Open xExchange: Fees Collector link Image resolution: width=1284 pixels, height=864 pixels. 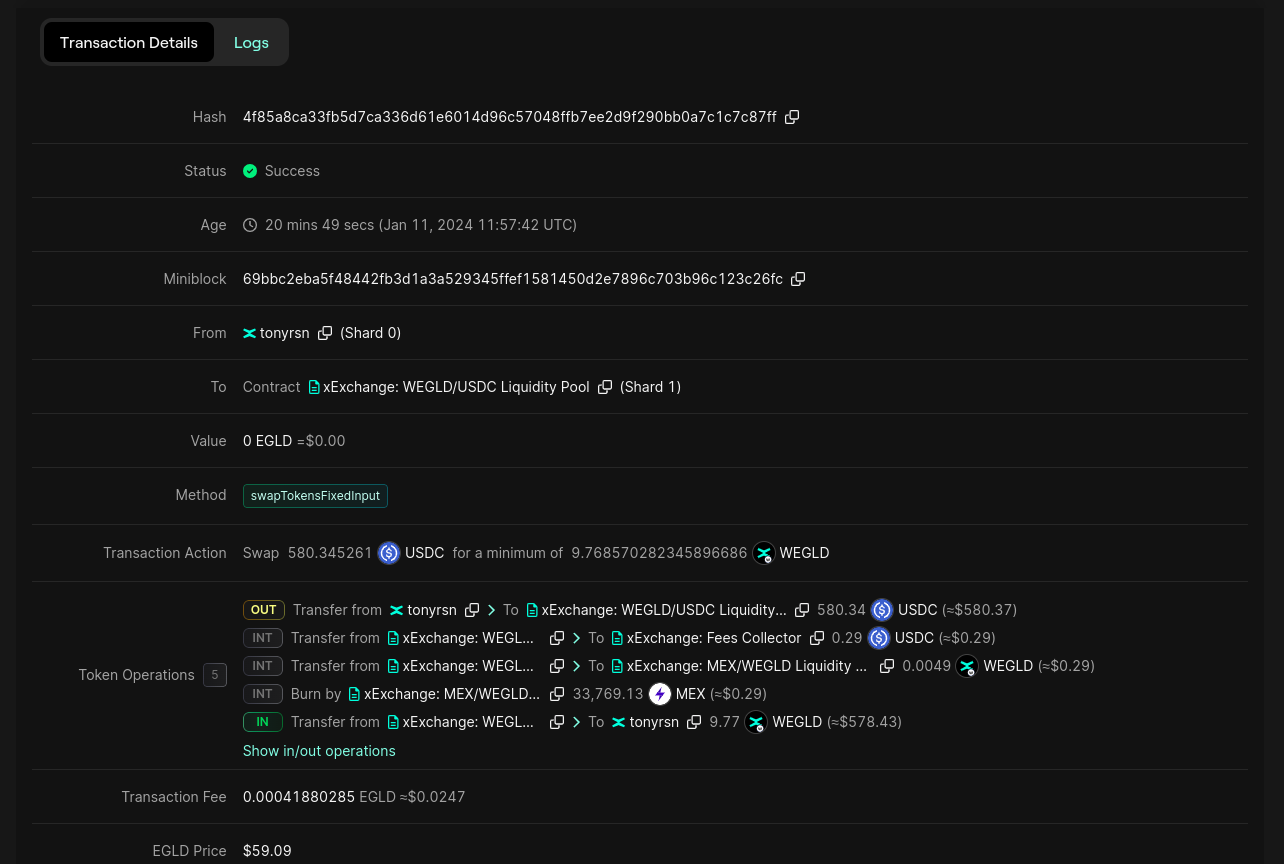click(713, 638)
